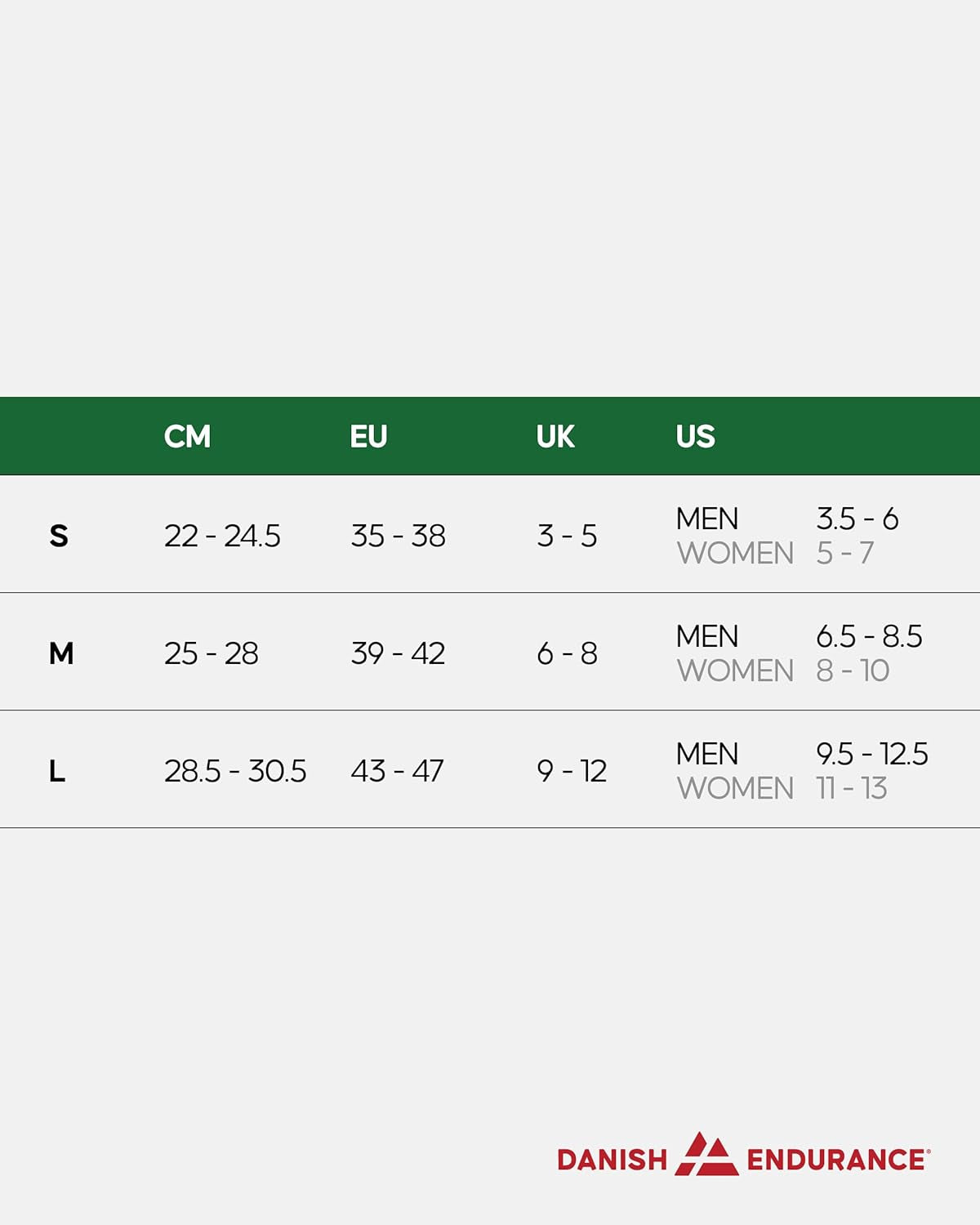Select the EU 35 - 38 value

(398, 536)
